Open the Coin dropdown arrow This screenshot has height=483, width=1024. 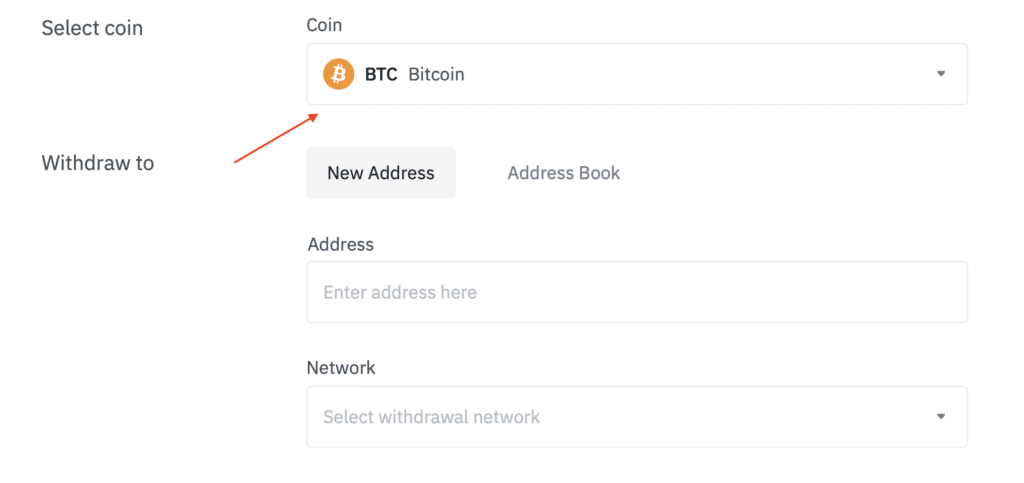point(941,74)
